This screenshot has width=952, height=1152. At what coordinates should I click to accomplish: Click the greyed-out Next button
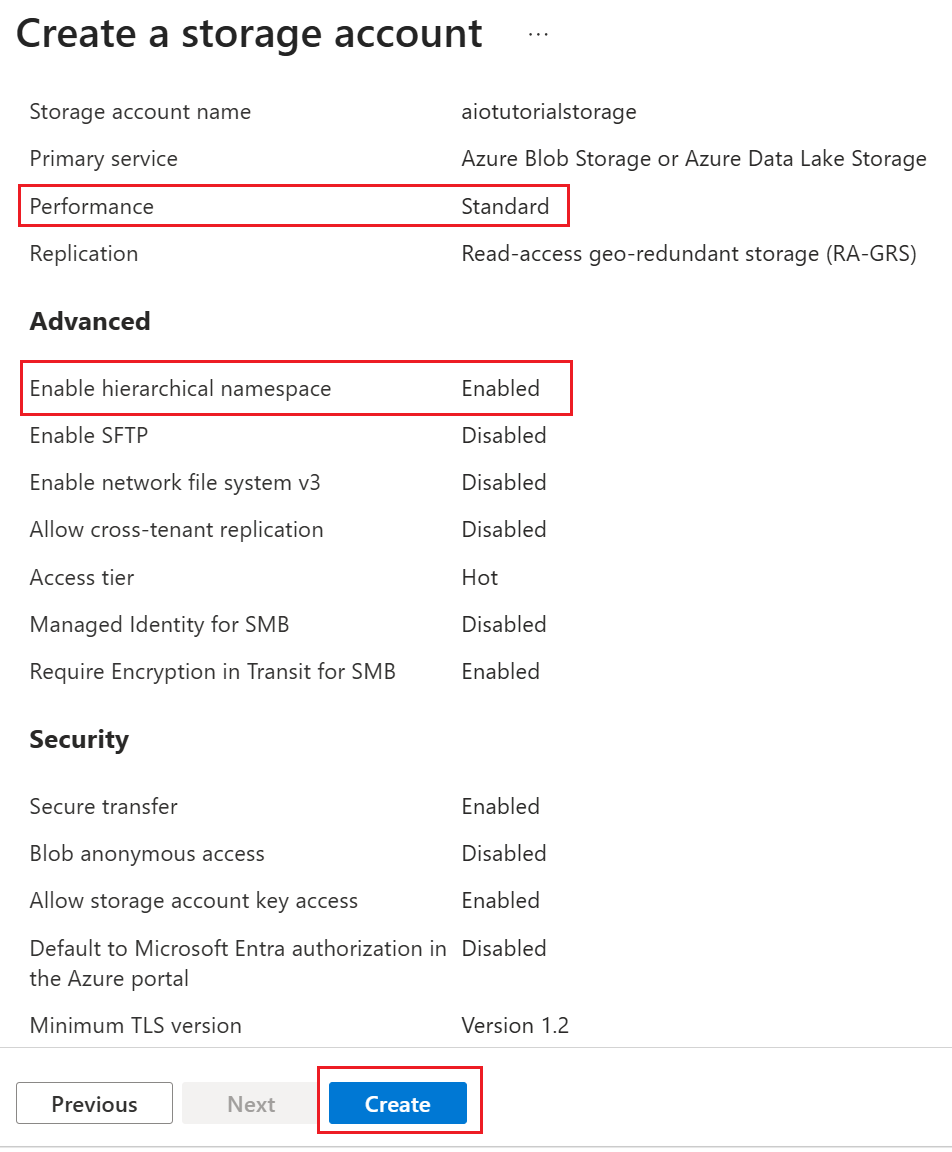(251, 1103)
